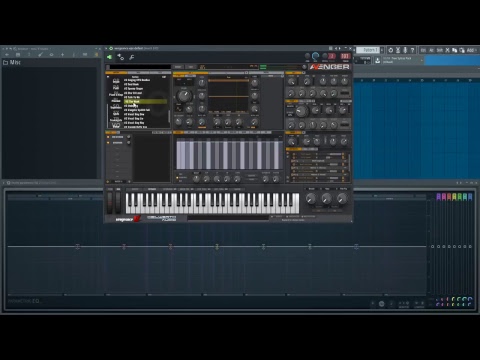Click the rightmost red numeric box in wrapper header
Viewport: 480px width, 360px height.
click(346, 56)
